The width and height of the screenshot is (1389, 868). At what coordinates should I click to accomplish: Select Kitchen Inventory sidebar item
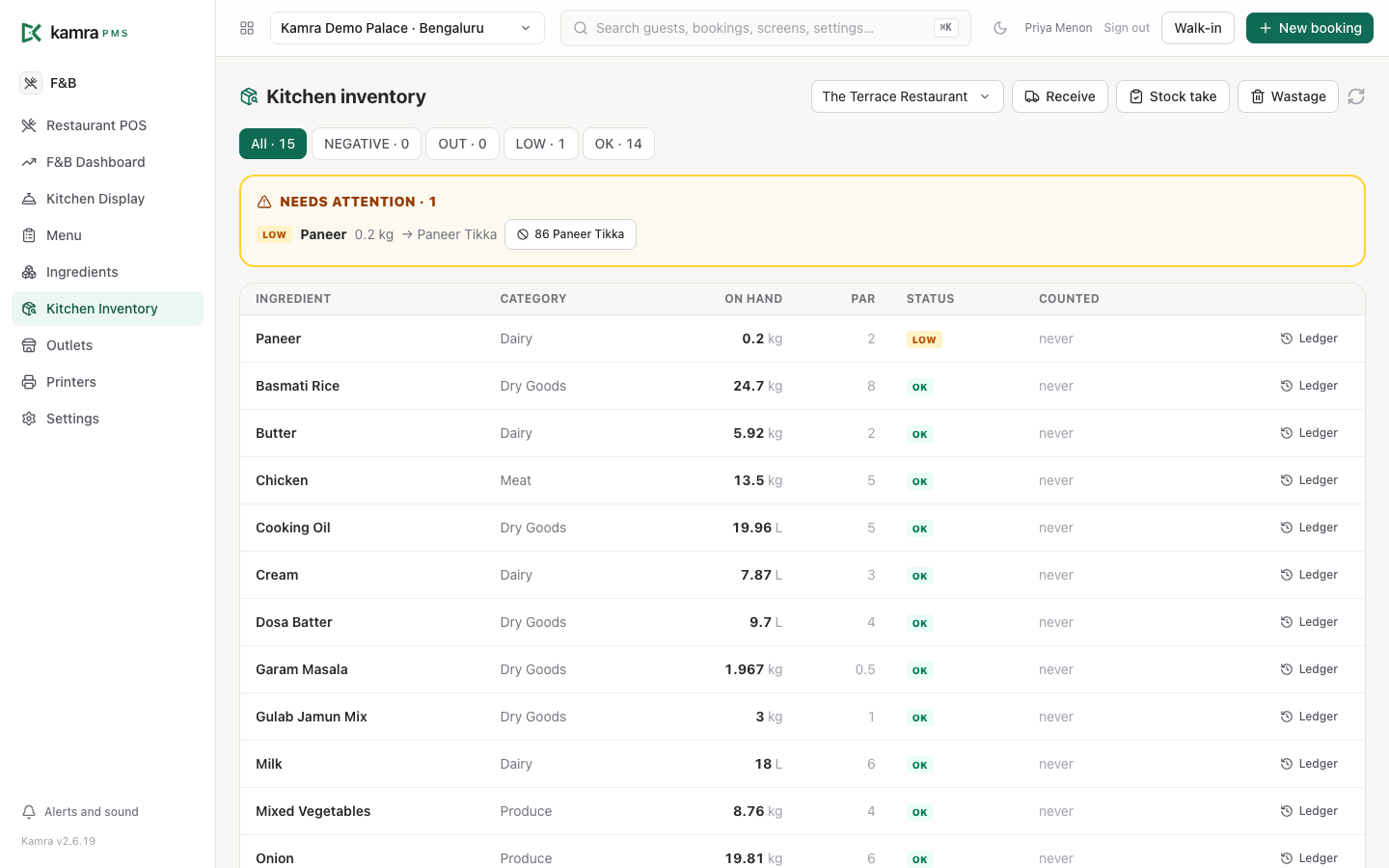pos(107,309)
